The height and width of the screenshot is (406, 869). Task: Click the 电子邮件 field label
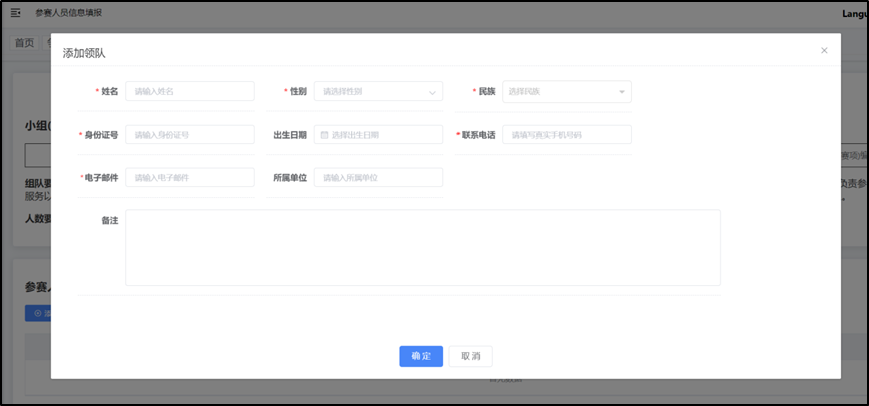(101, 178)
